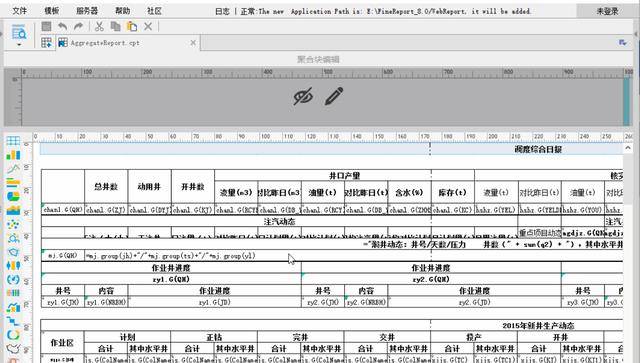
Task: Select the 计划 header cell
Action: coord(127,337)
